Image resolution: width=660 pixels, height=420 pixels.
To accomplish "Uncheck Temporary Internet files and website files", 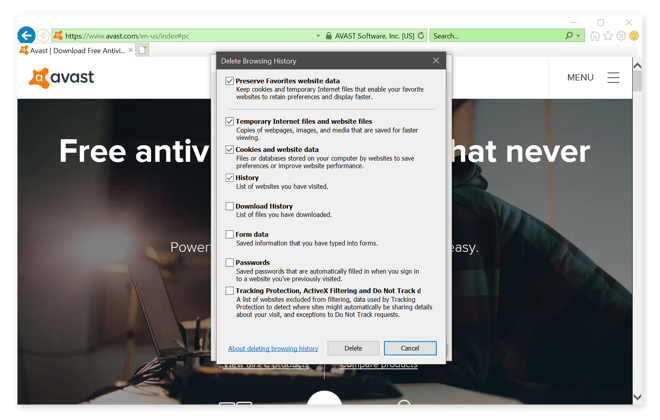I will point(229,121).
